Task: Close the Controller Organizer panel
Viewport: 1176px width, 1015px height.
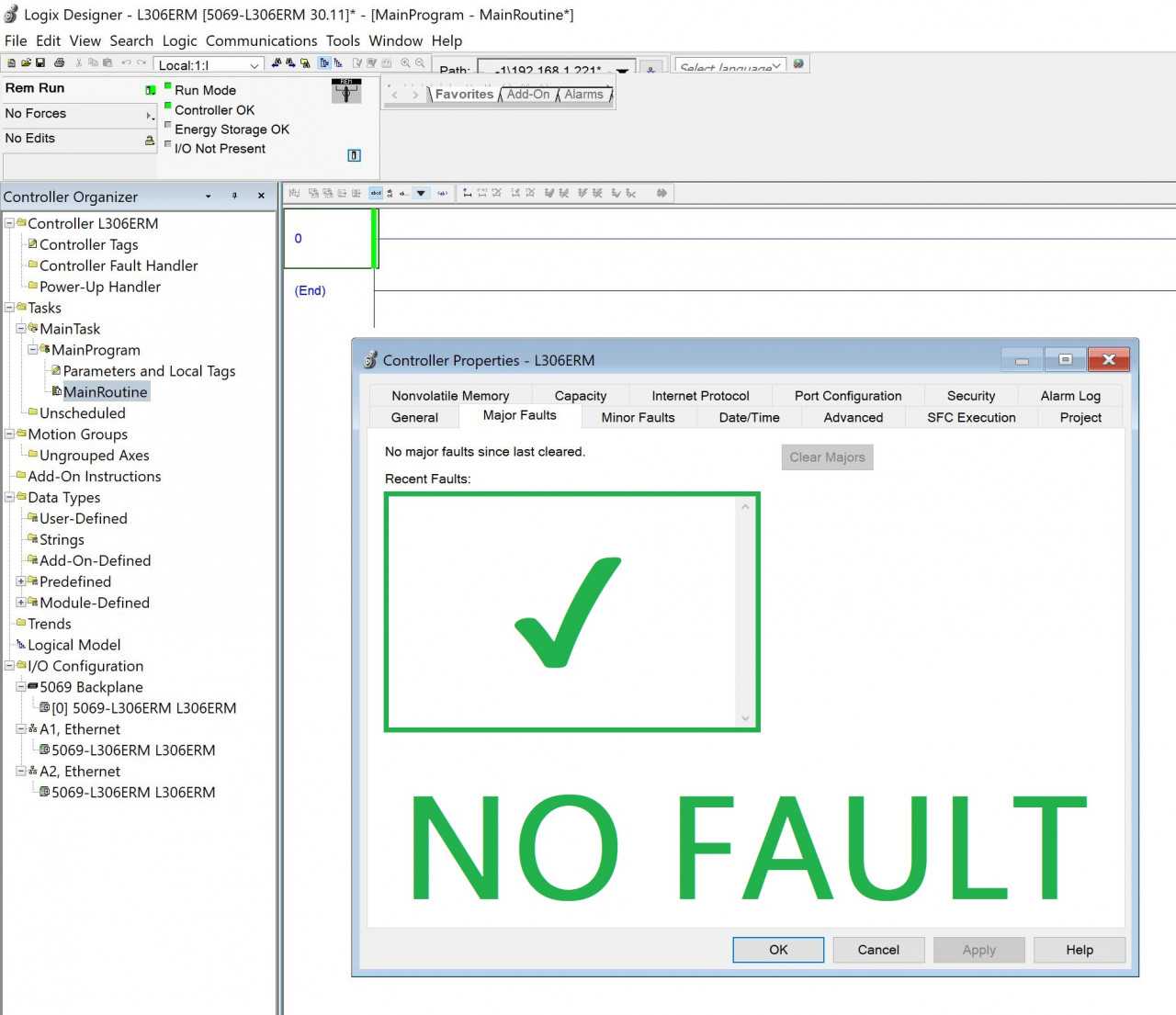Action: click(261, 196)
